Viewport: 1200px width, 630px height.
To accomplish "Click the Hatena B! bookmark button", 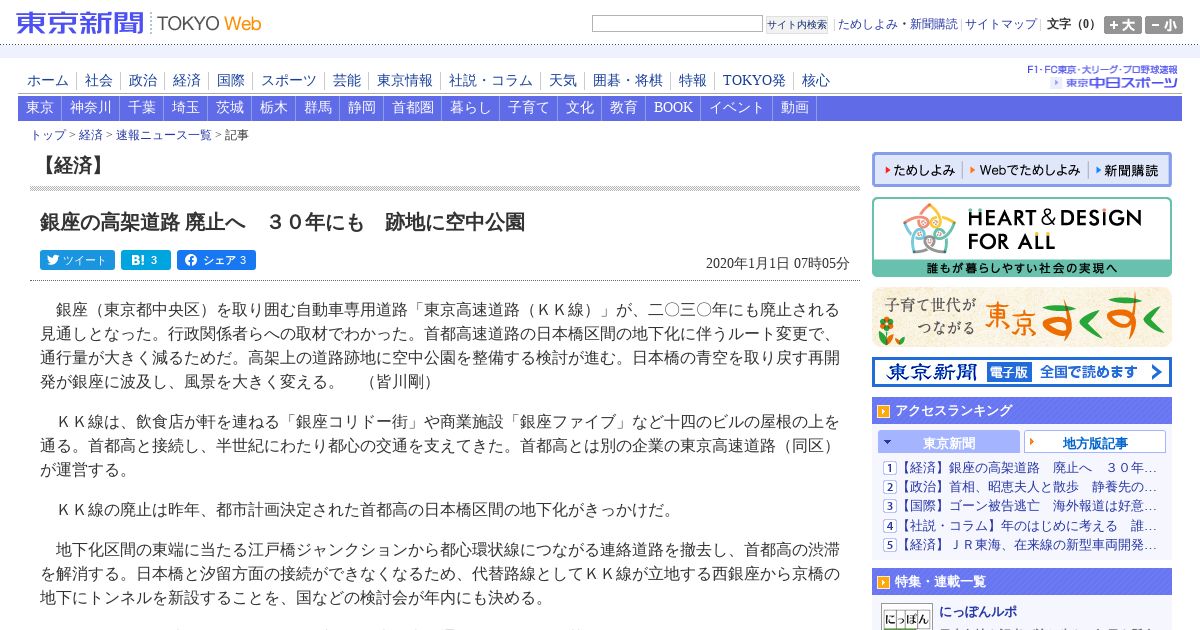I will coord(146,260).
